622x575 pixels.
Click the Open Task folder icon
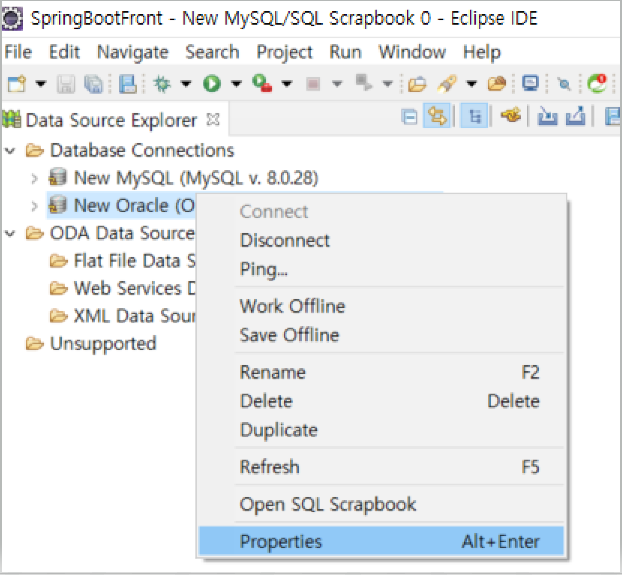click(497, 84)
